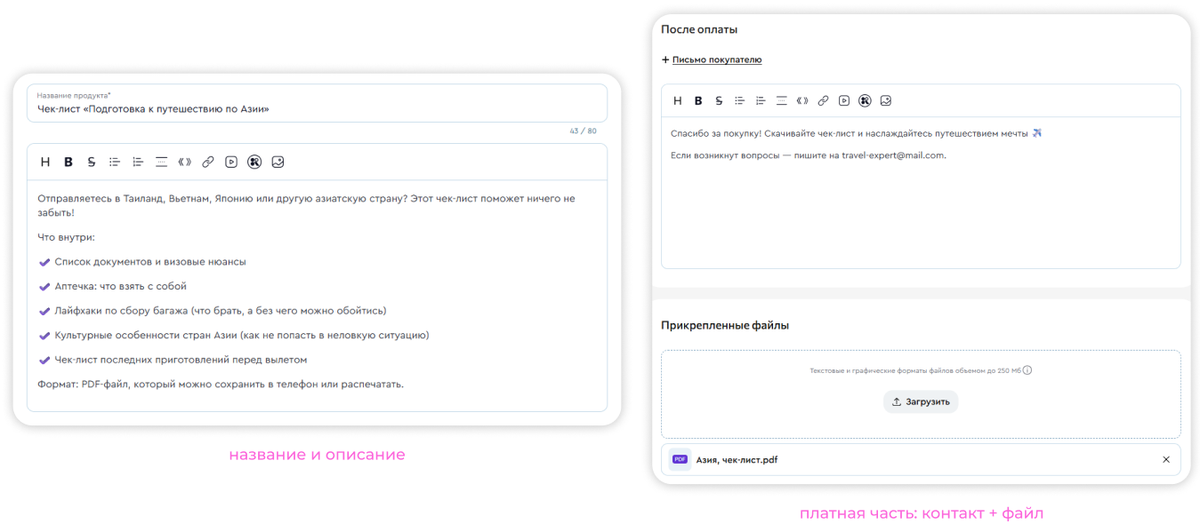Click the line containing travel-expert@mail.com
Image resolution: width=1200 pixels, height=532 pixels.
[x=808, y=155]
